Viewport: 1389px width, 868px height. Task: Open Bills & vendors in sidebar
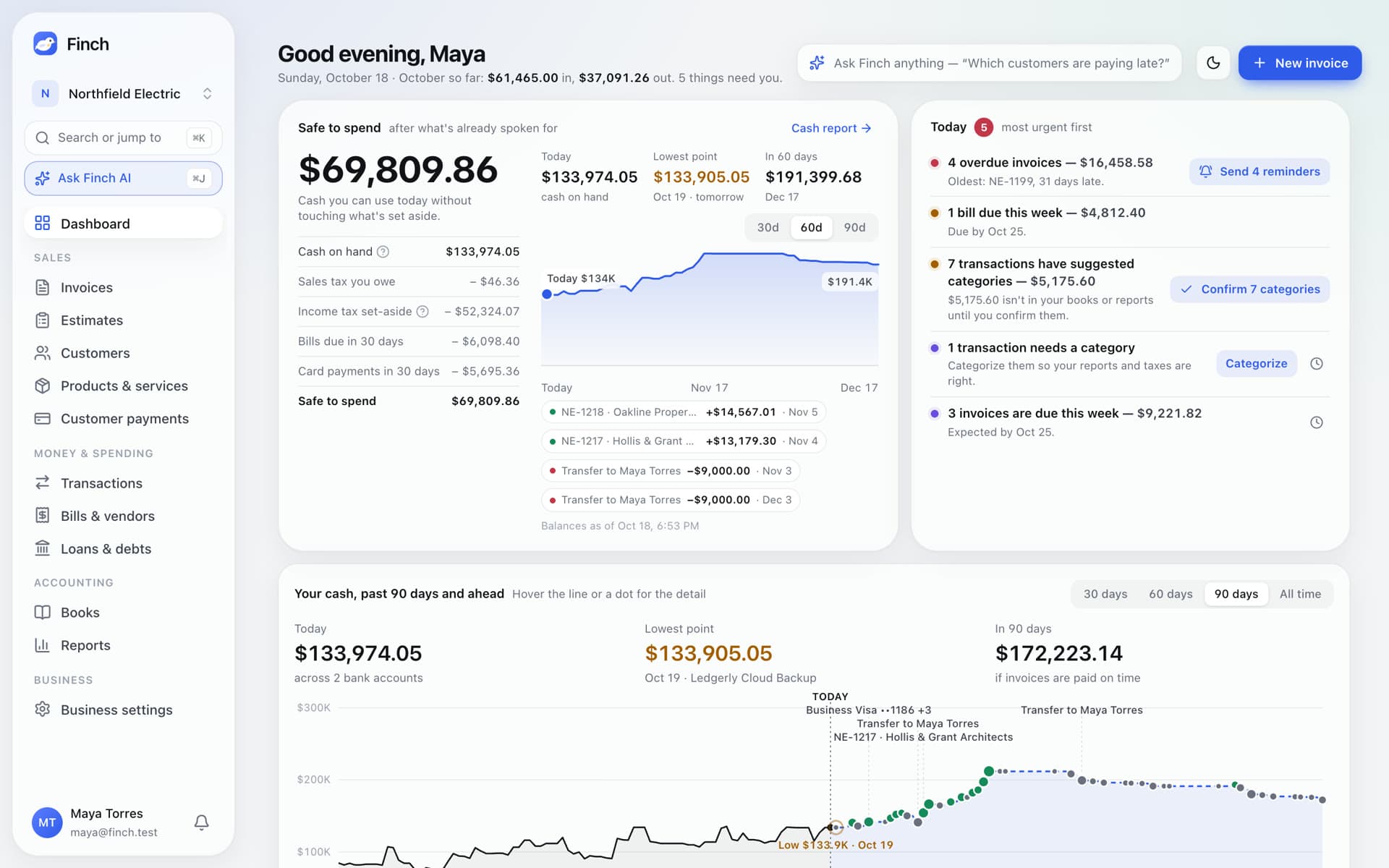coord(123,516)
